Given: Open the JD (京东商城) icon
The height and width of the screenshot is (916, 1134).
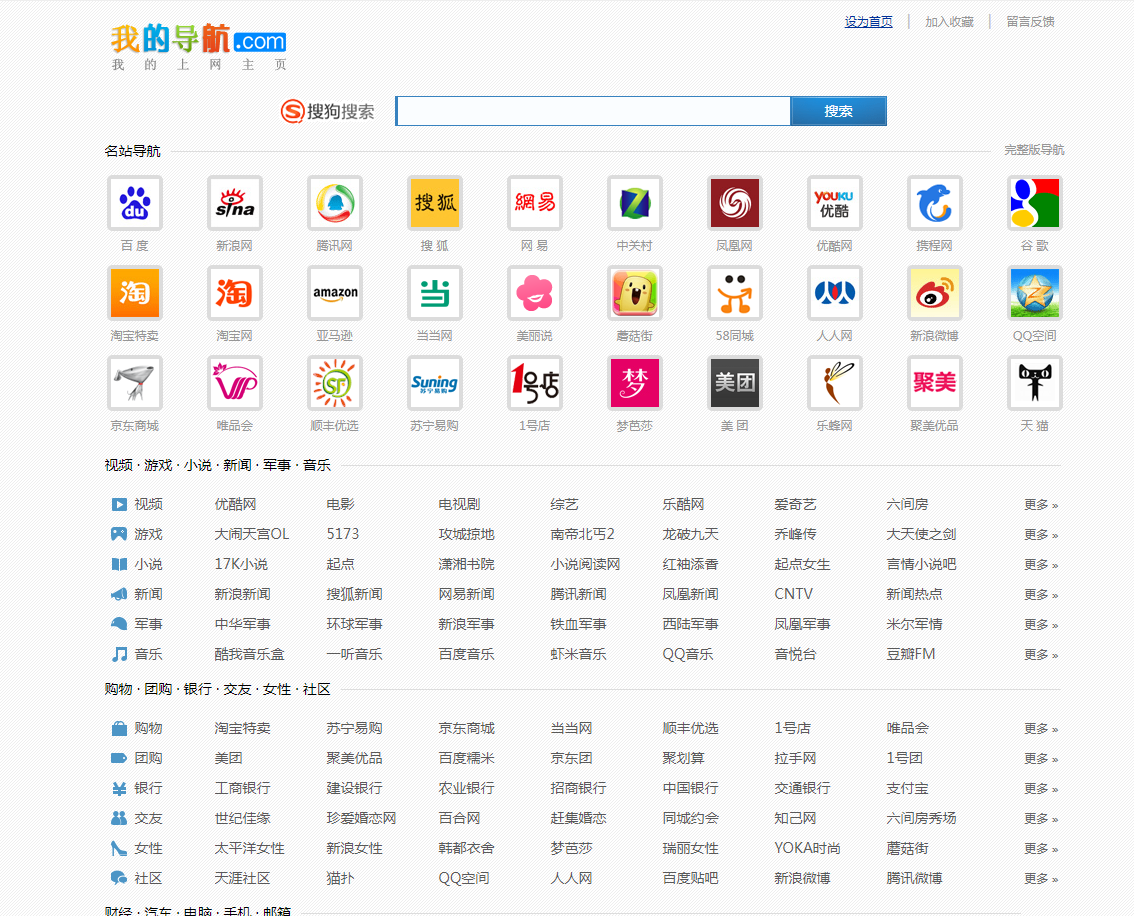Looking at the screenshot, I should pyautogui.click(x=135, y=383).
